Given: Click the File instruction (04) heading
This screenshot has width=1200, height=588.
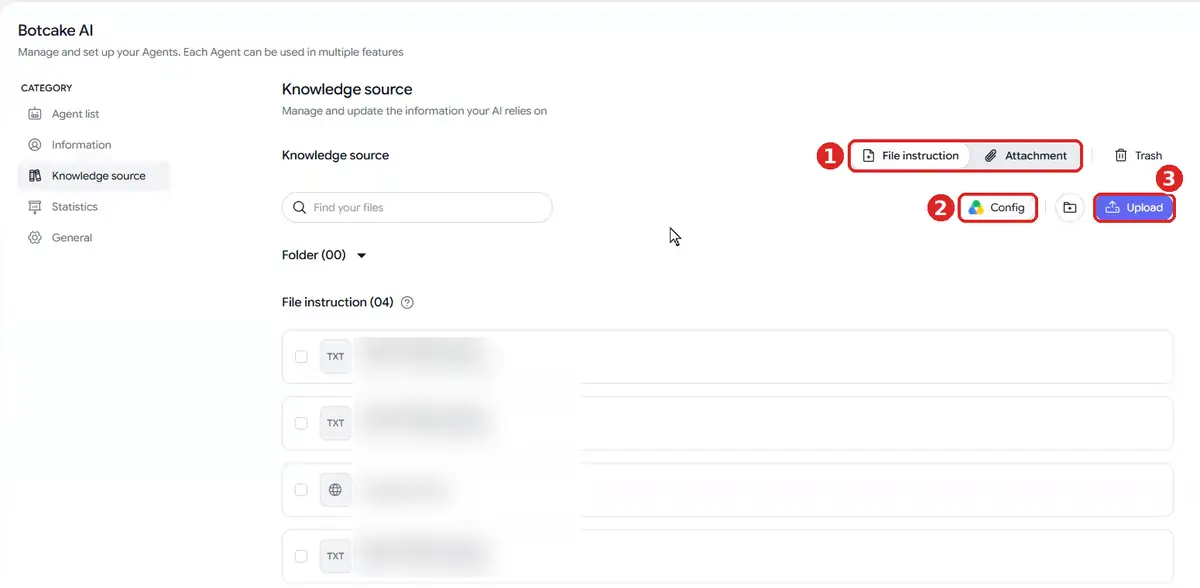Looking at the screenshot, I should [338, 302].
